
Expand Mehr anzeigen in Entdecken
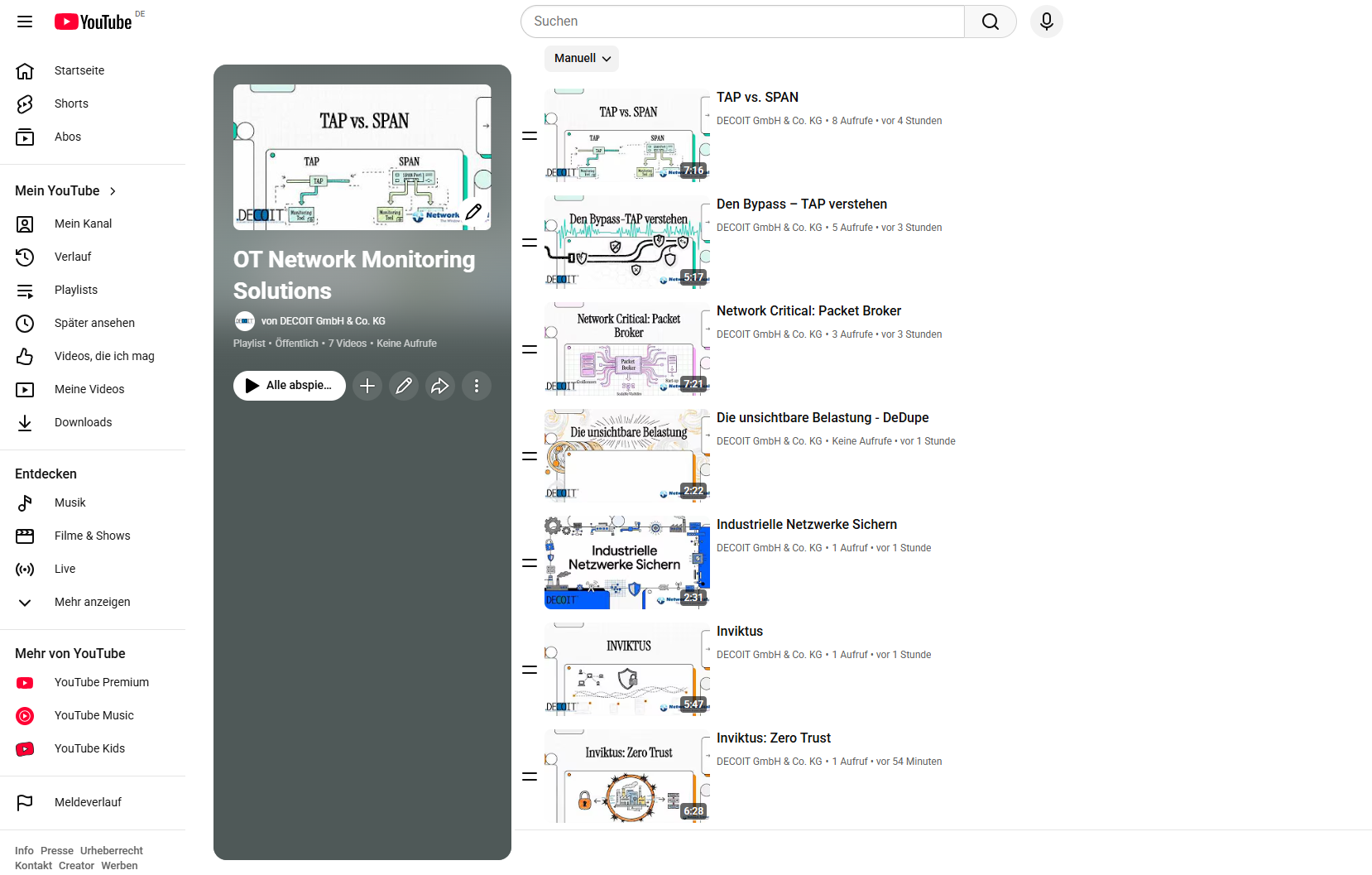tap(93, 602)
